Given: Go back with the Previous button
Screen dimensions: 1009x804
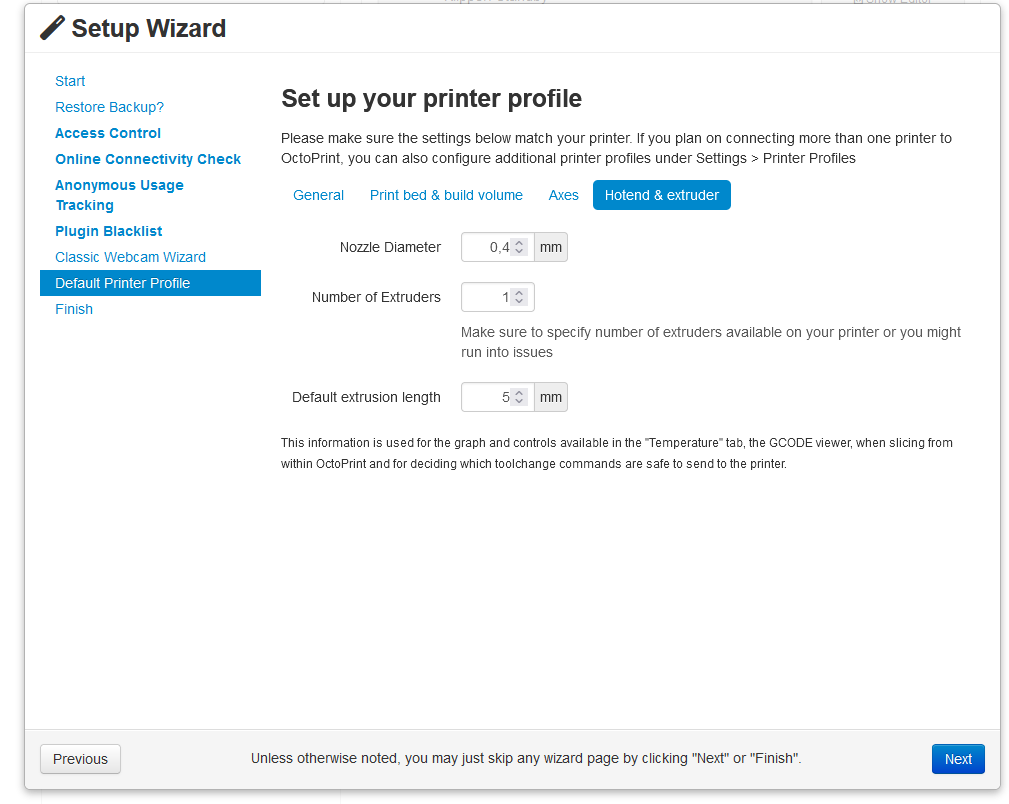Looking at the screenshot, I should (80, 759).
